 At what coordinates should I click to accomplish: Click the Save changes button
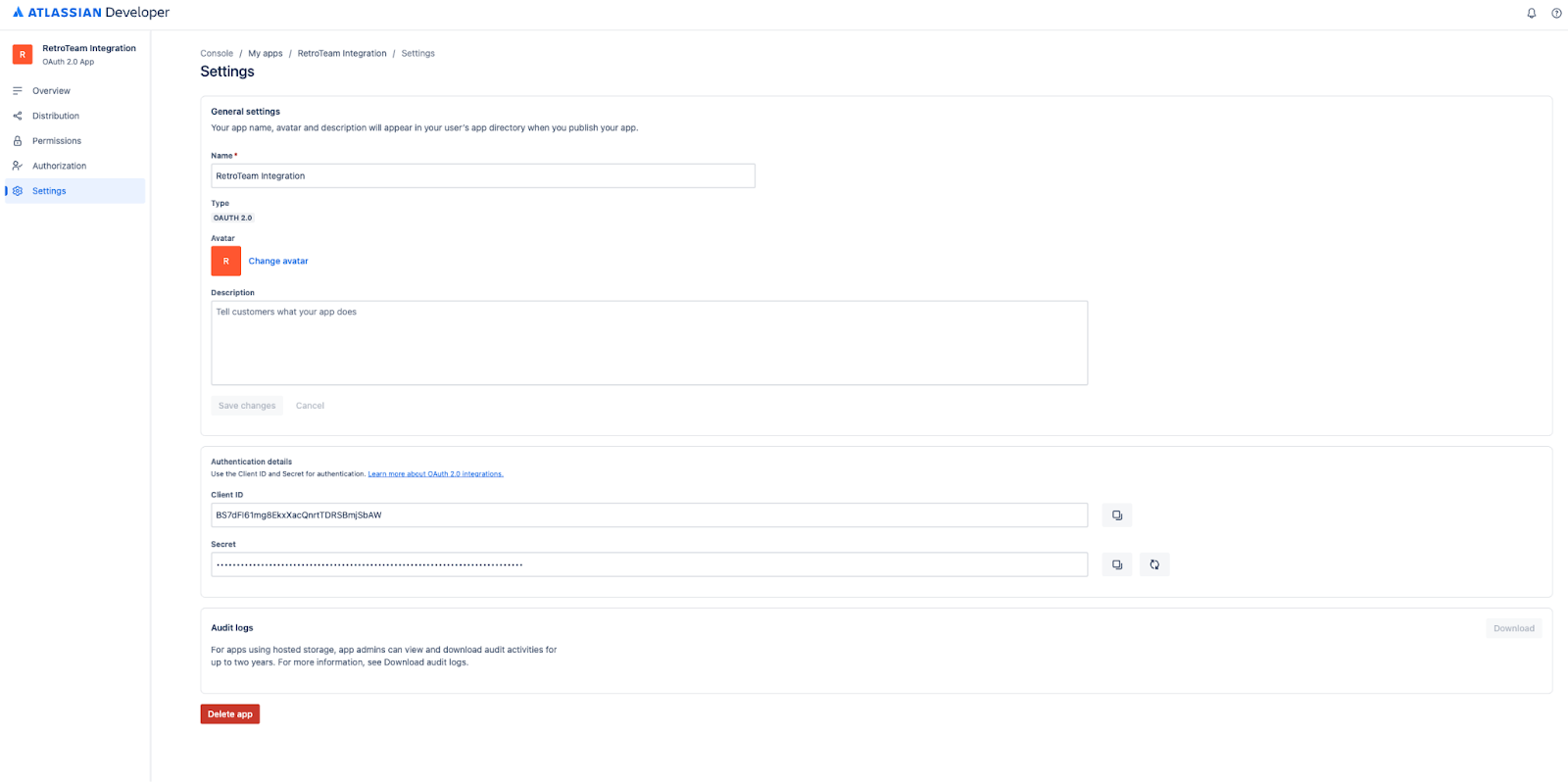tap(247, 406)
